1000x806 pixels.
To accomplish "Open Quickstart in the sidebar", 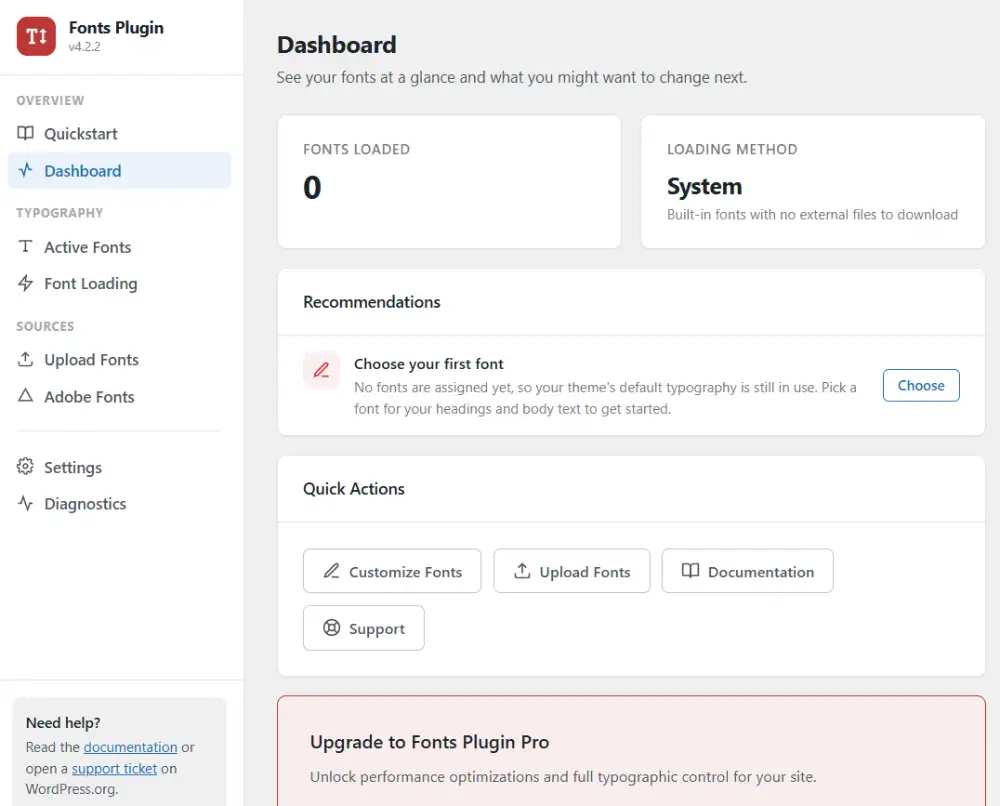I will pyautogui.click(x=119, y=133).
